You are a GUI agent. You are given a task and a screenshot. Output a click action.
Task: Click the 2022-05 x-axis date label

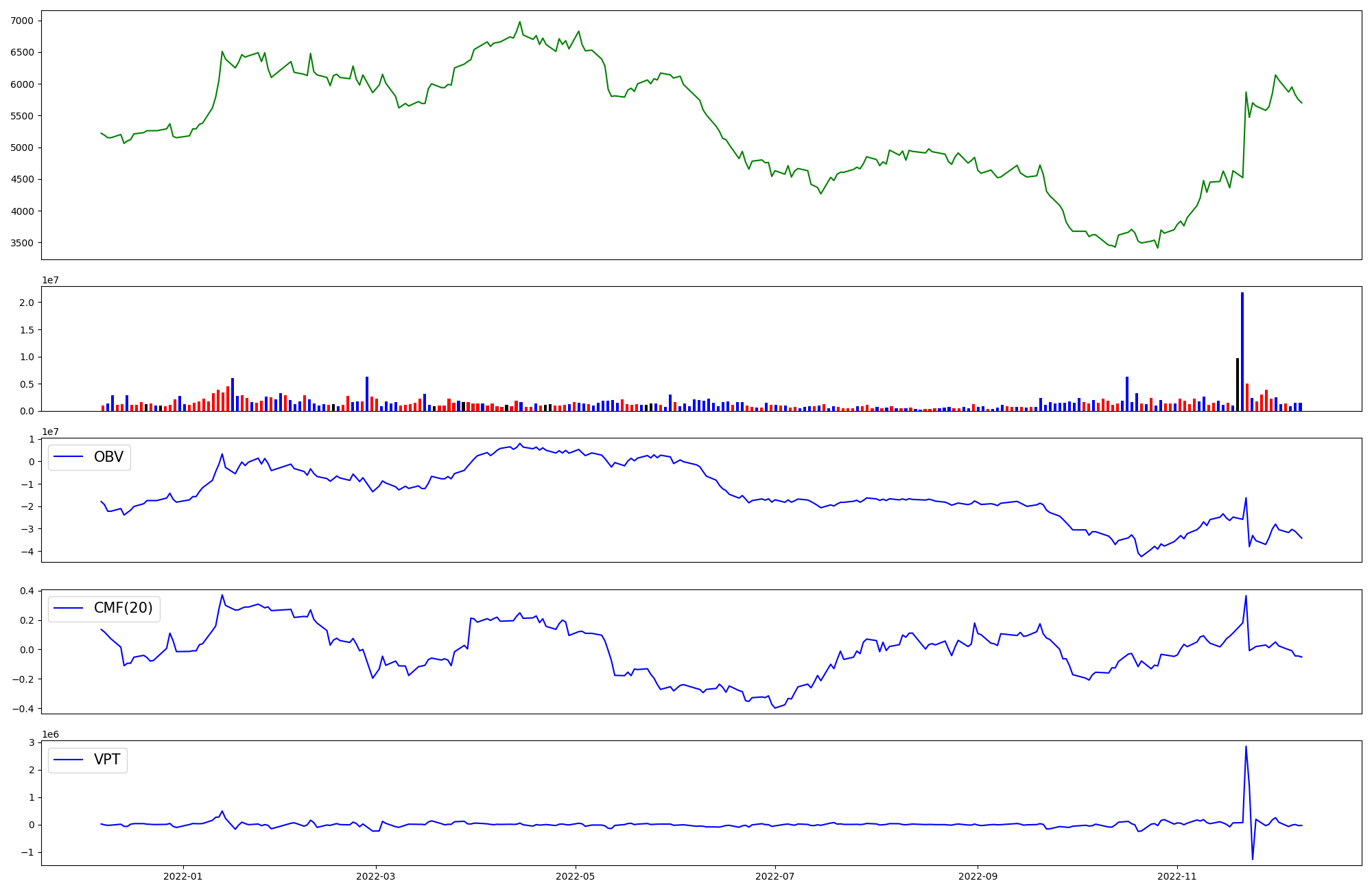click(576, 876)
